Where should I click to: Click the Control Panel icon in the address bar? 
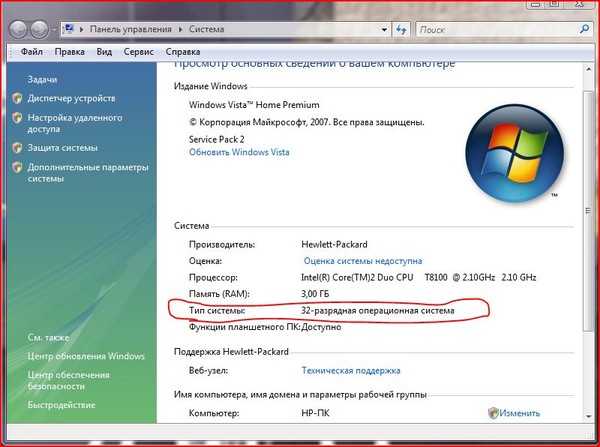pos(69,29)
